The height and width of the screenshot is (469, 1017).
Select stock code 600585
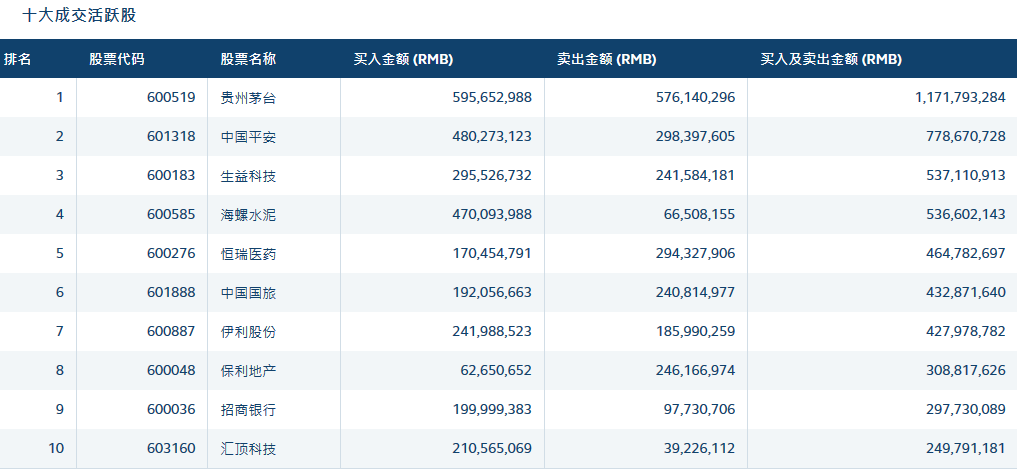[x=171, y=214]
